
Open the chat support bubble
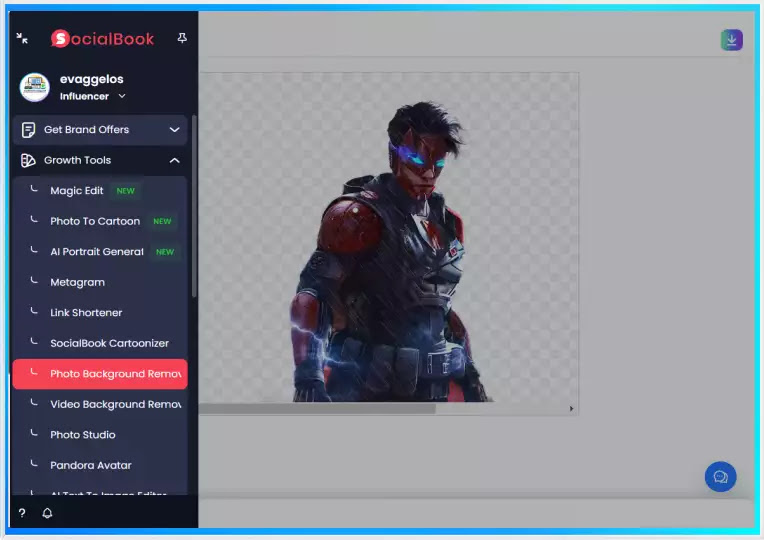click(x=720, y=477)
